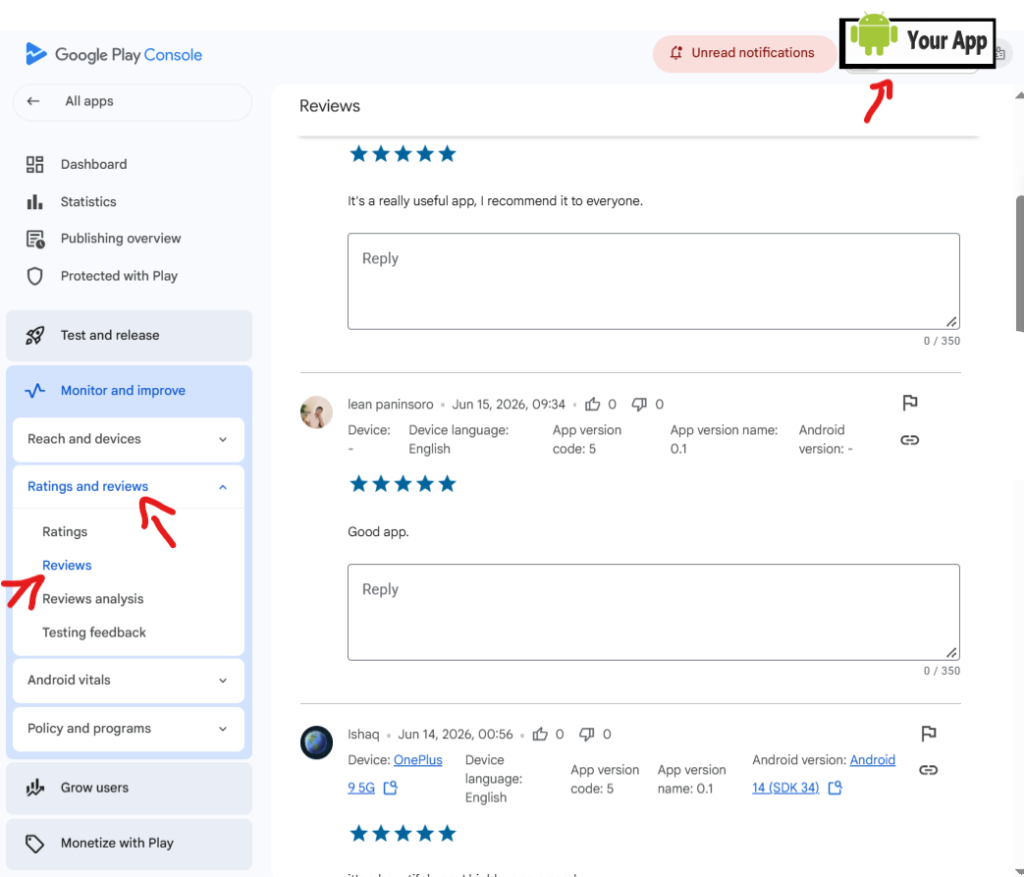
Task: Open the 14 (SDK 34) link
Action: tap(785, 788)
